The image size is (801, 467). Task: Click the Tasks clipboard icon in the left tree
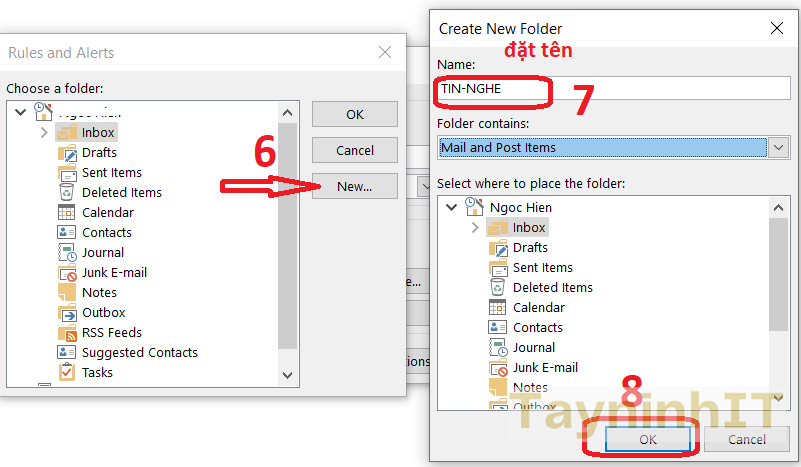pos(67,373)
